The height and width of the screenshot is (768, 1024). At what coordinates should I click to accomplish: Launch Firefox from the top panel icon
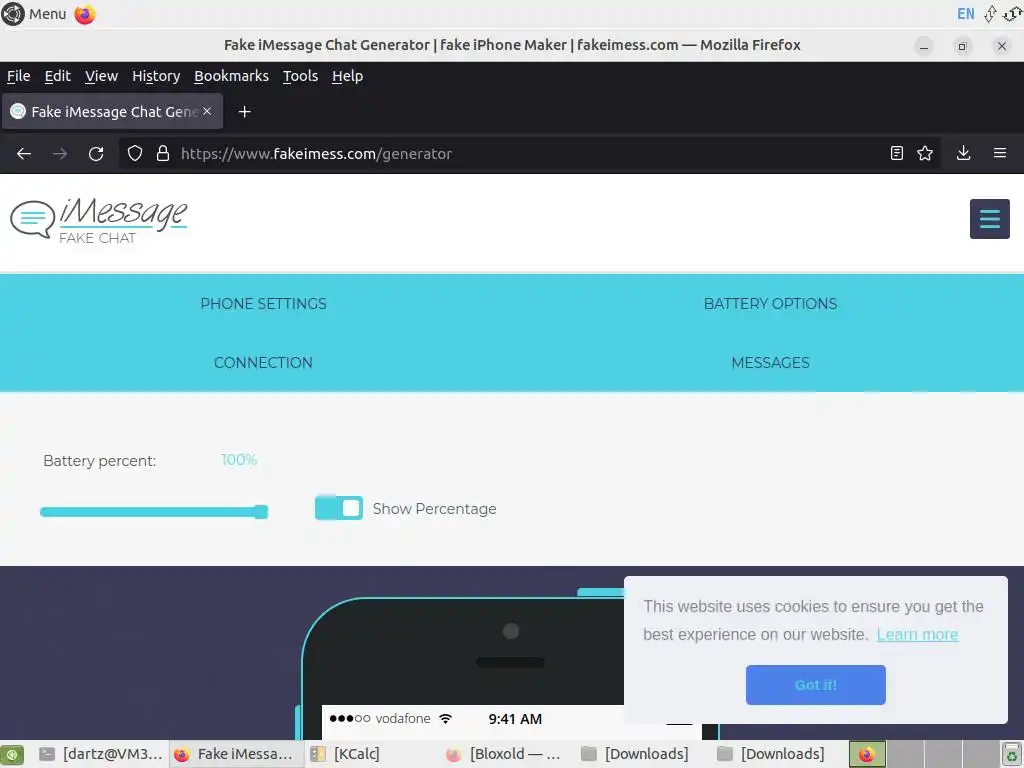[x=84, y=14]
